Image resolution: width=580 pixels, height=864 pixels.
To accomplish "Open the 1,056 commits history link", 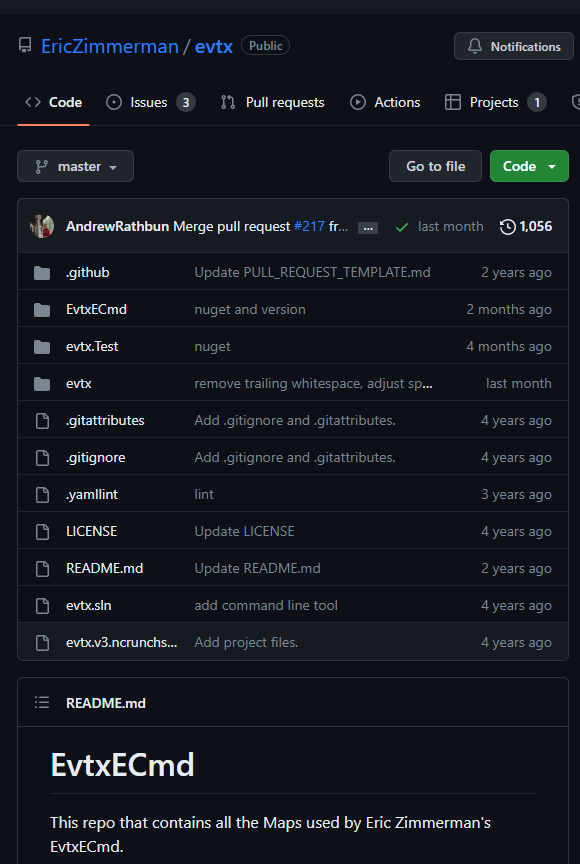I will (526, 226).
